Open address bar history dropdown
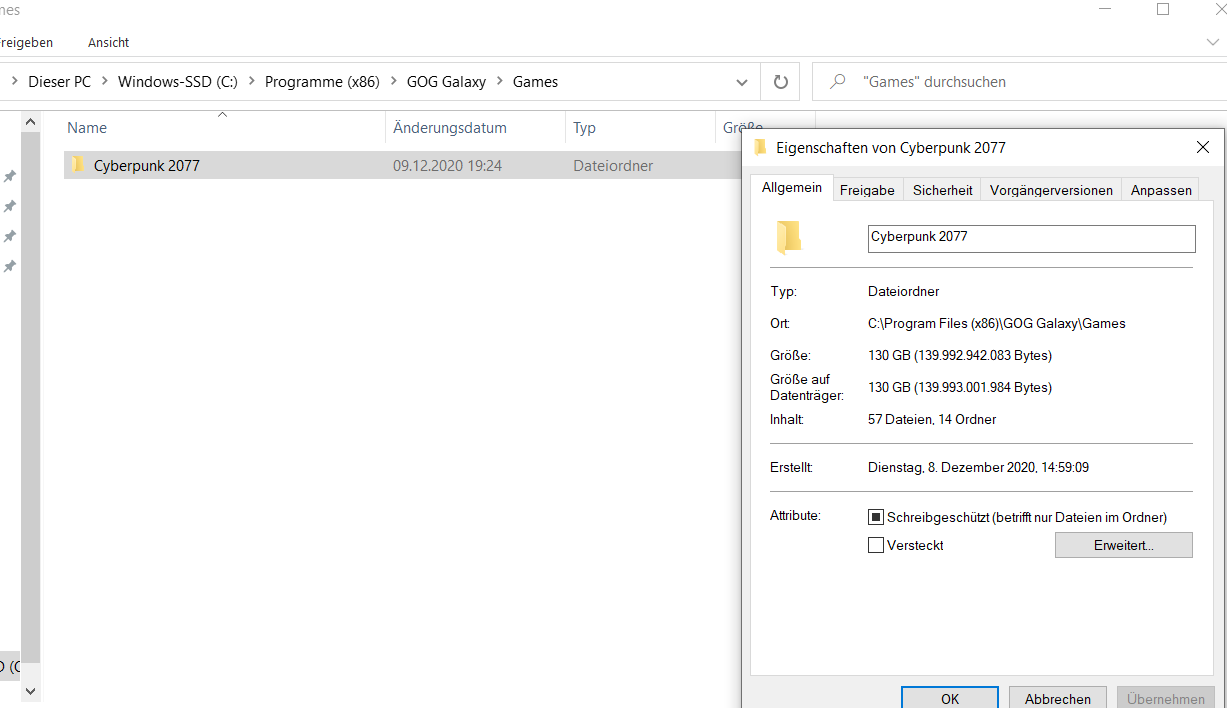The image size is (1227, 708). click(x=742, y=82)
